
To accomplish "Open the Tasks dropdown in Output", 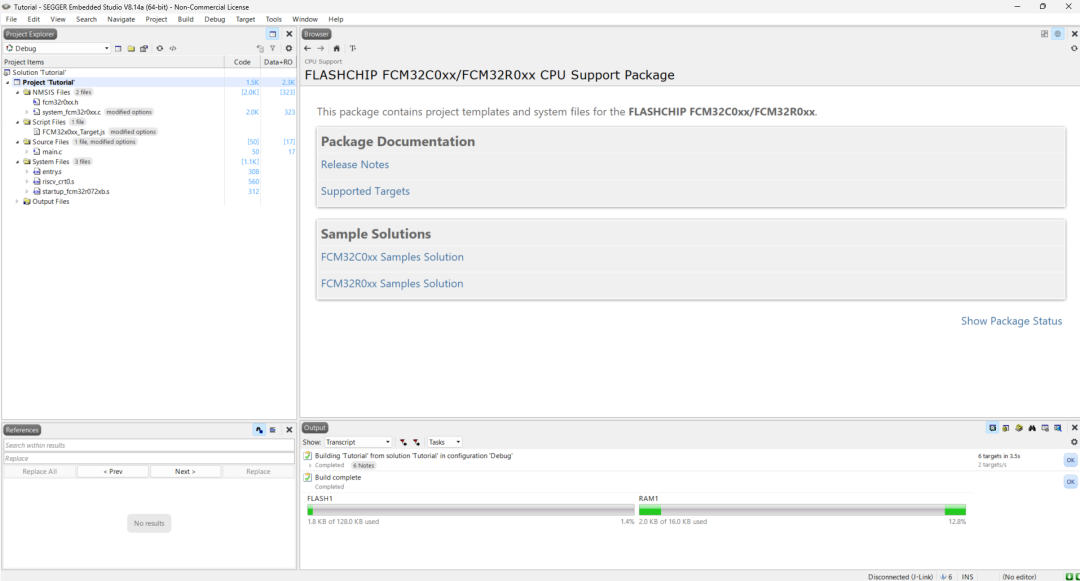I will (x=444, y=442).
